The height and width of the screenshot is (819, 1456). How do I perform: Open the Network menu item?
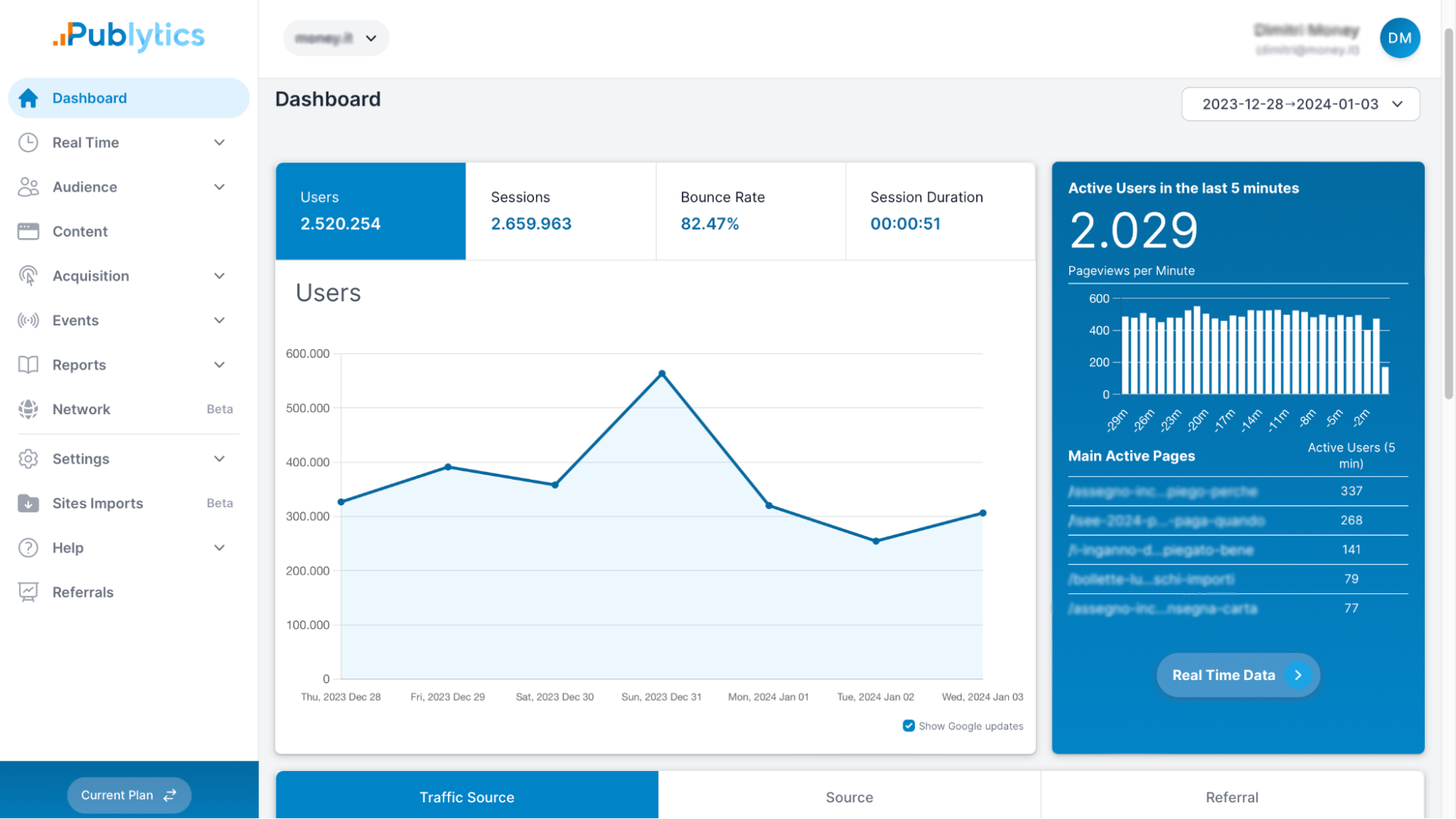point(129,409)
